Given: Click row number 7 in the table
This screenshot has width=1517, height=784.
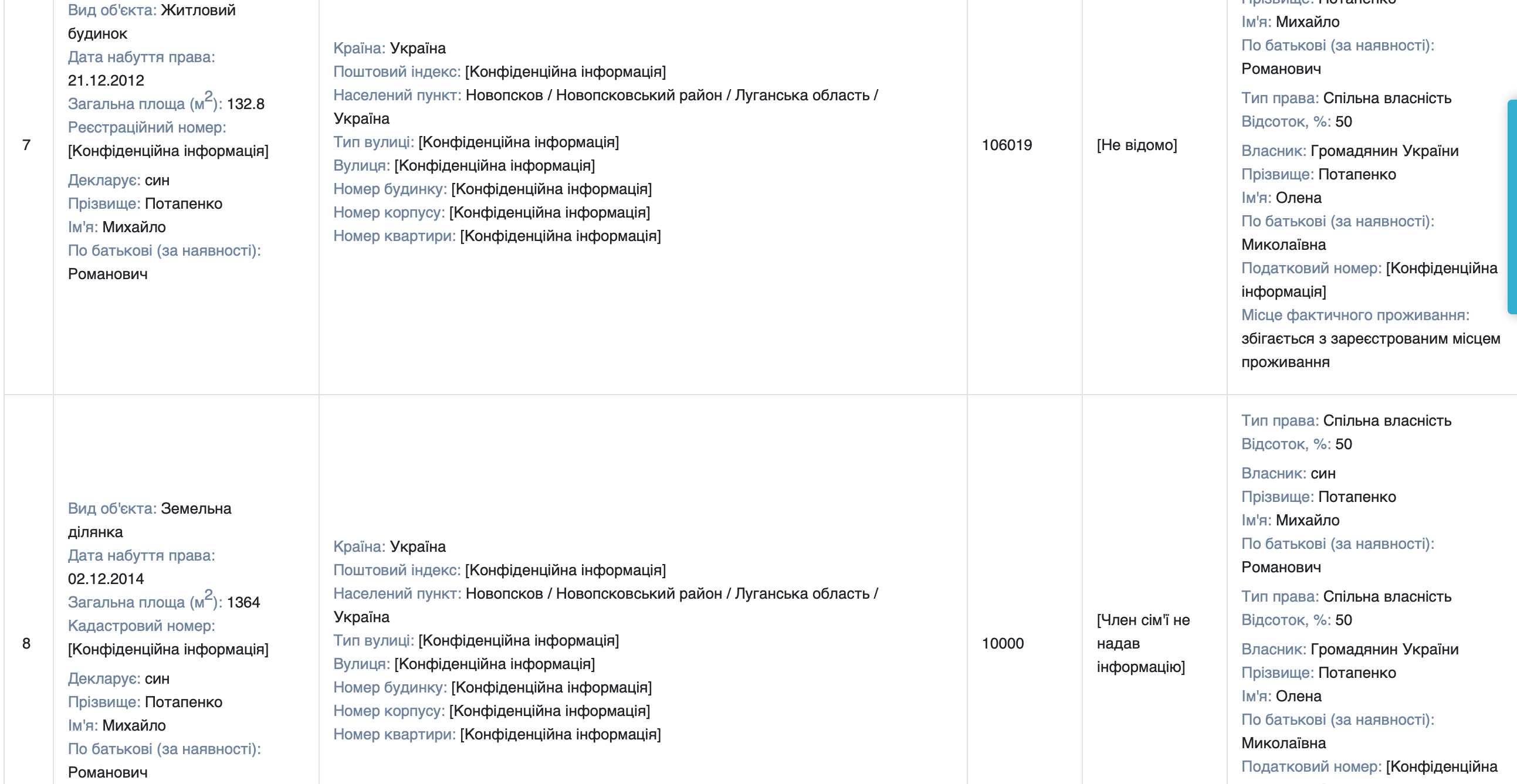Looking at the screenshot, I should pos(26,145).
